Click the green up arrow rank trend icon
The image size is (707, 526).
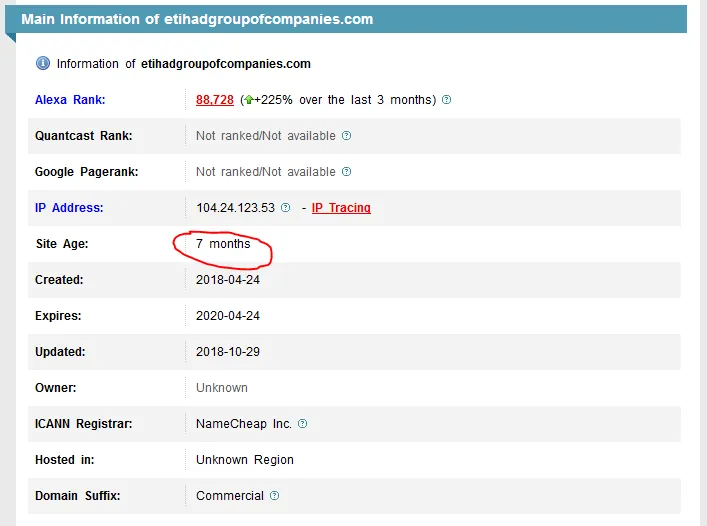[x=248, y=100]
